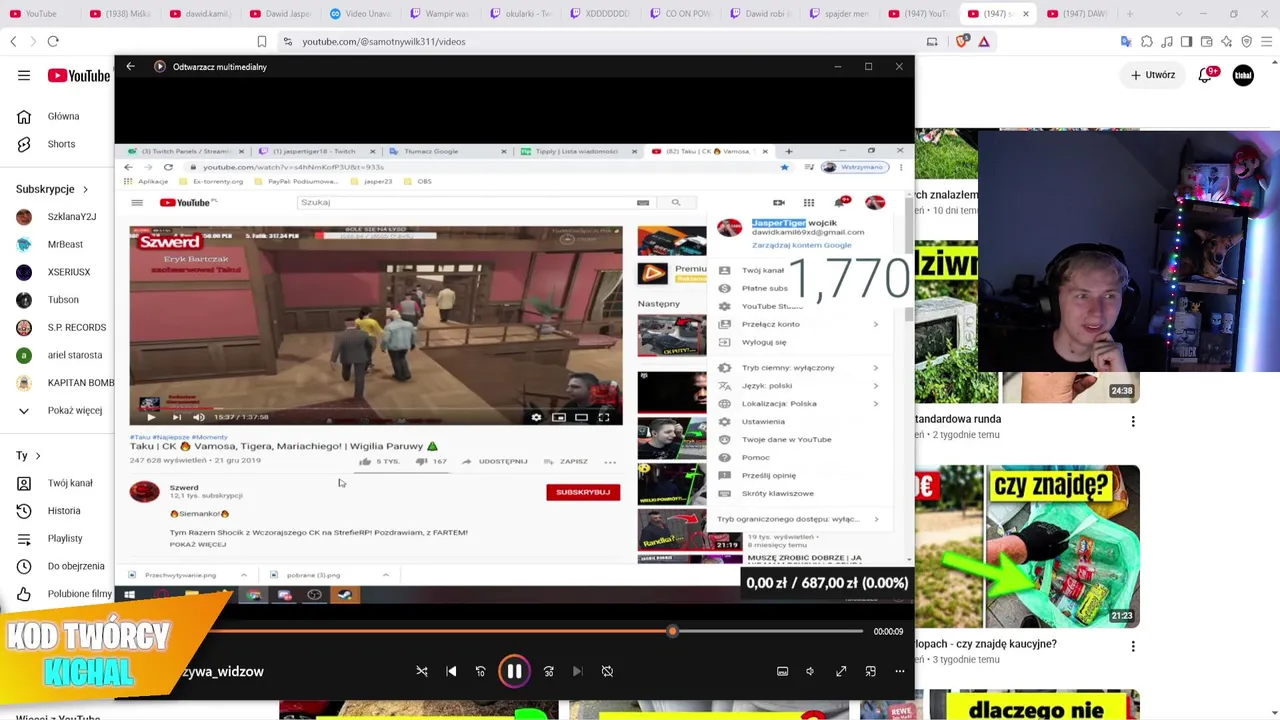Switch media player to mini view
Image resolution: width=1280 pixels, height=720 pixels.
click(870, 672)
